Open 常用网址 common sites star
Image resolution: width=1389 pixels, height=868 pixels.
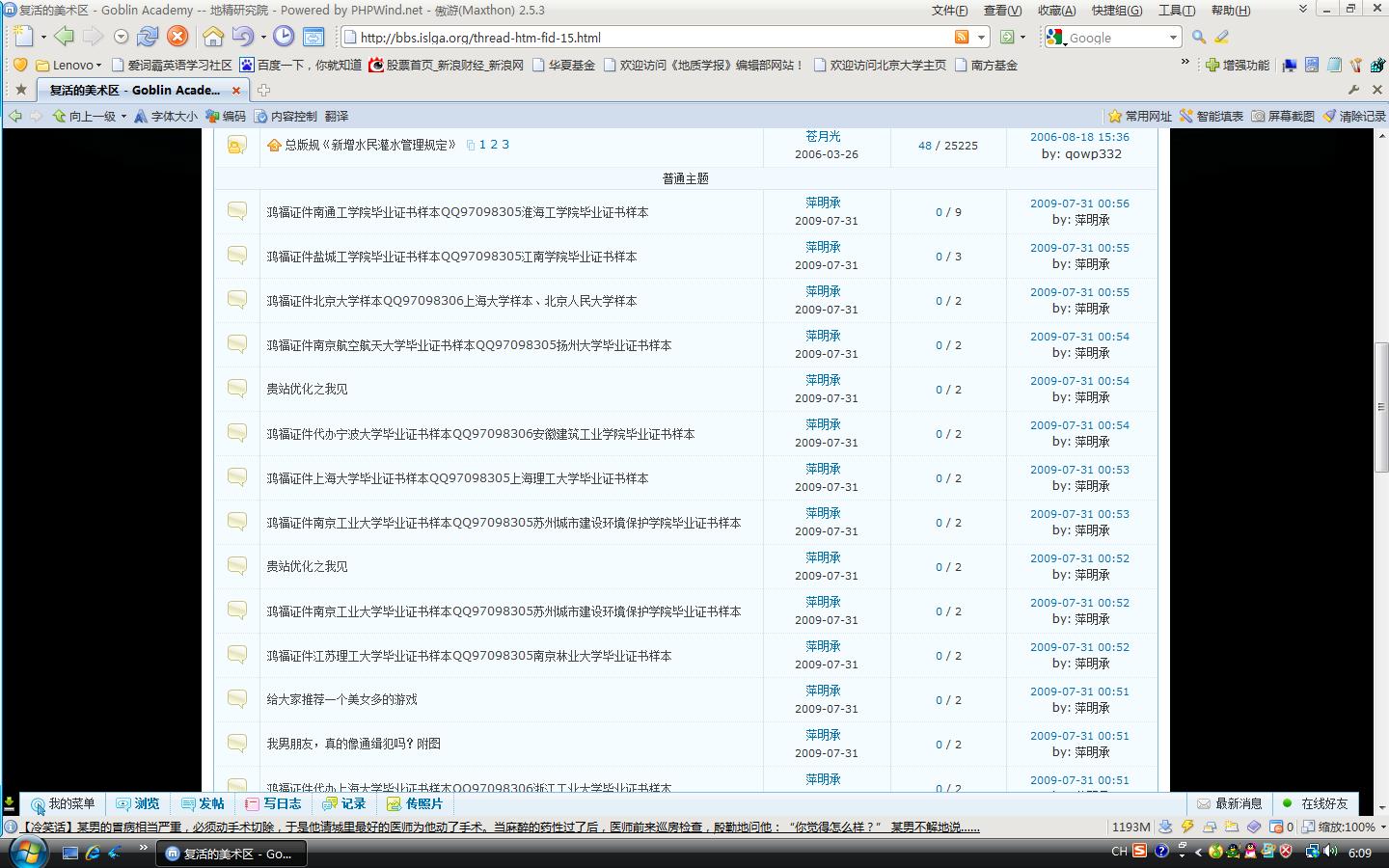click(x=1140, y=116)
